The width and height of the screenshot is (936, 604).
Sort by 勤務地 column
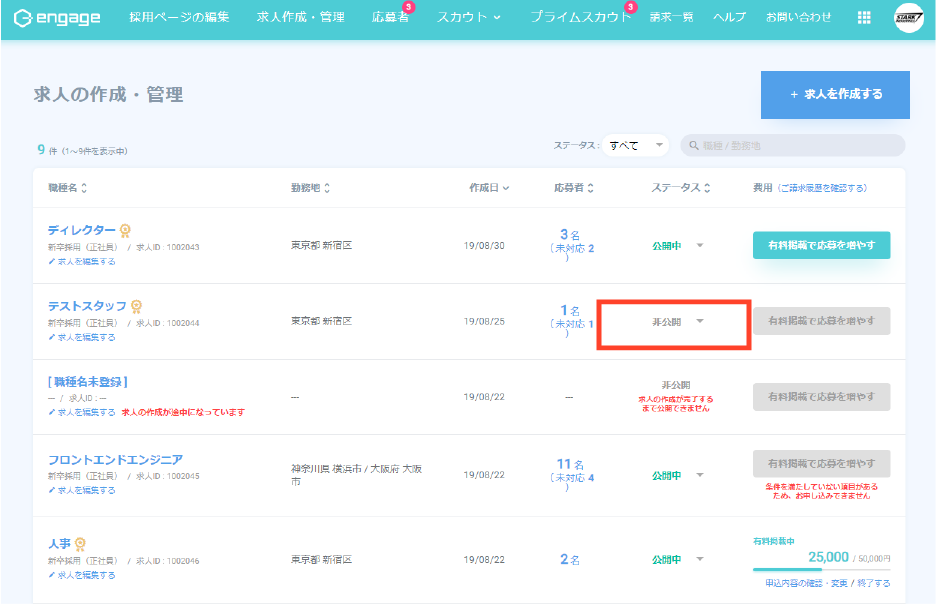click(310, 188)
